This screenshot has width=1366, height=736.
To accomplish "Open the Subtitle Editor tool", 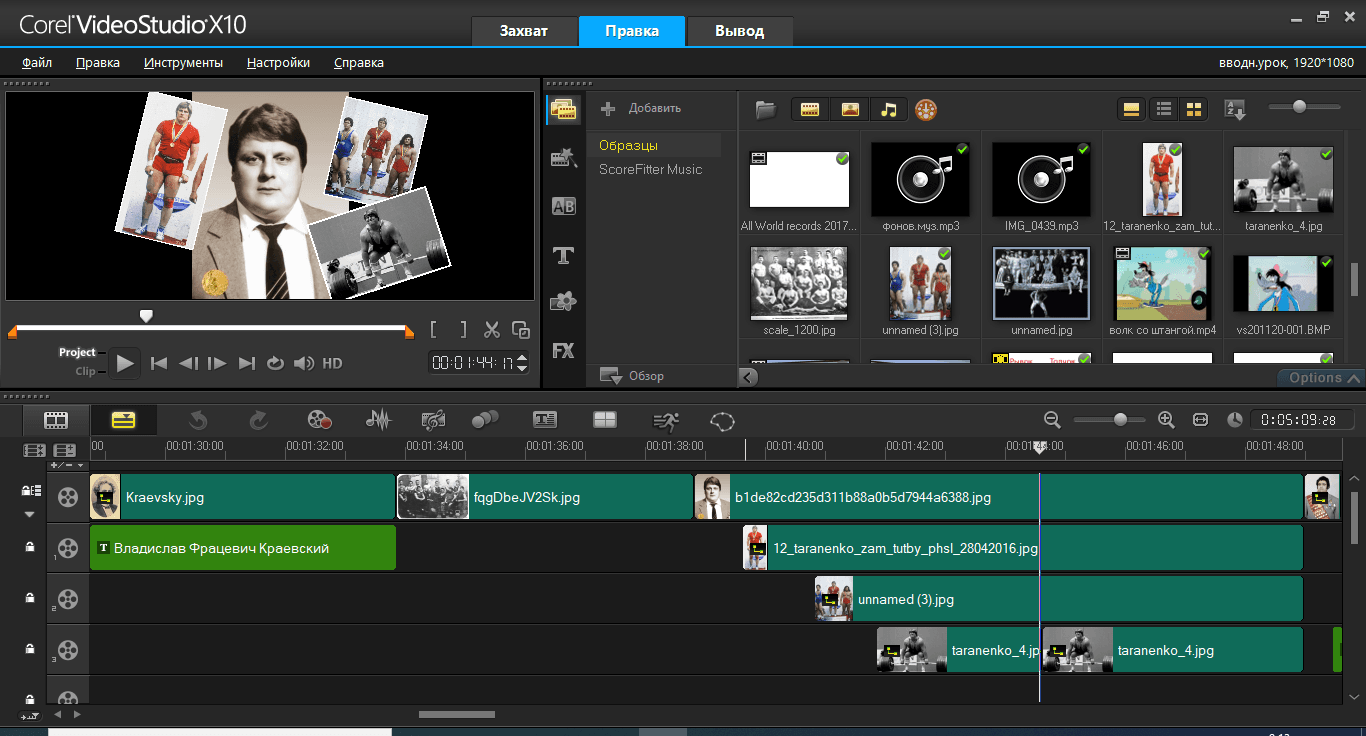I will point(544,420).
